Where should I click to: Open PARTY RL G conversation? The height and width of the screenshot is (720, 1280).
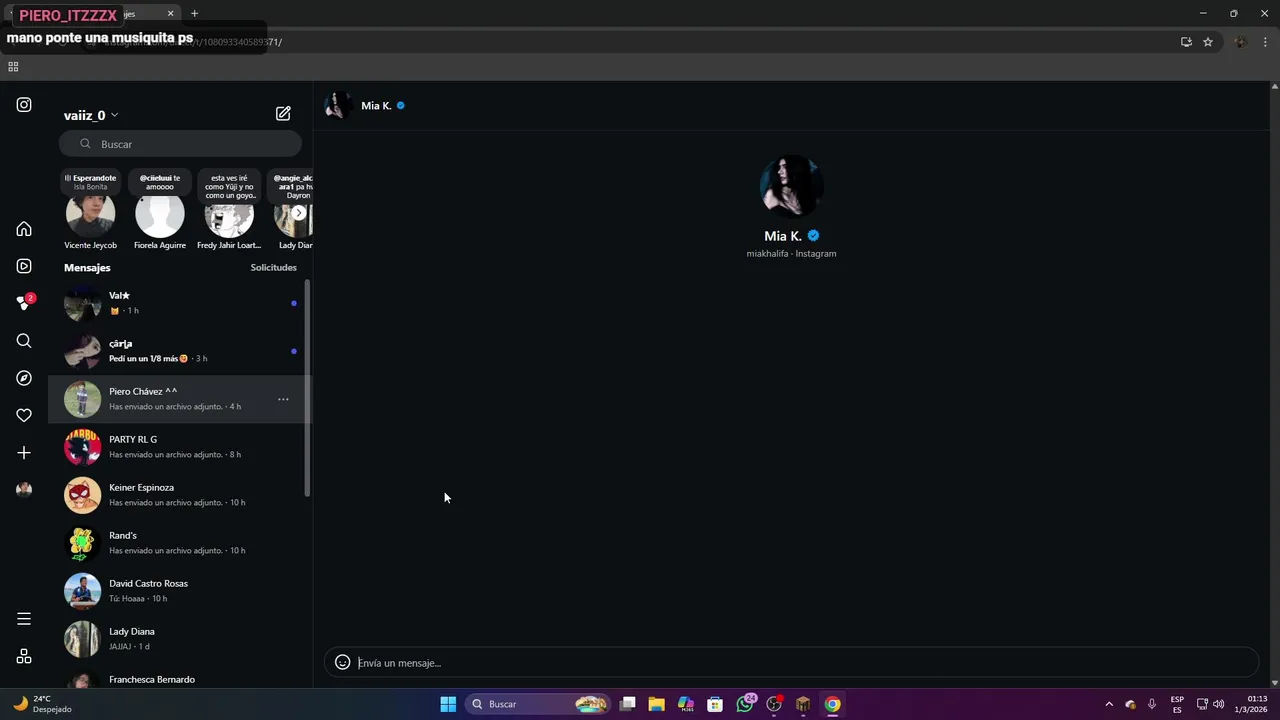pos(180,447)
